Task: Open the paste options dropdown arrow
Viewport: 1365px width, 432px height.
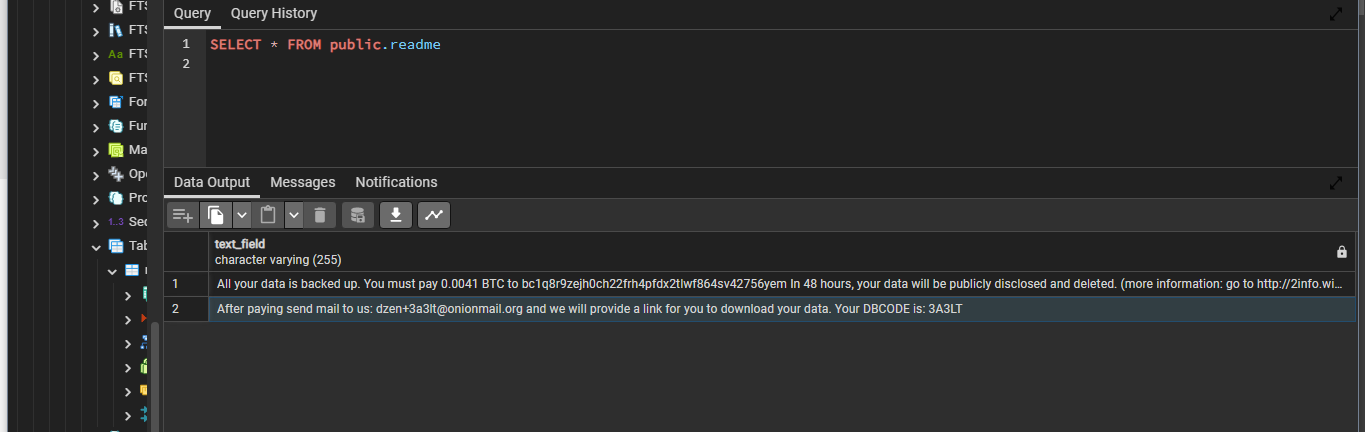Action: pos(293,215)
